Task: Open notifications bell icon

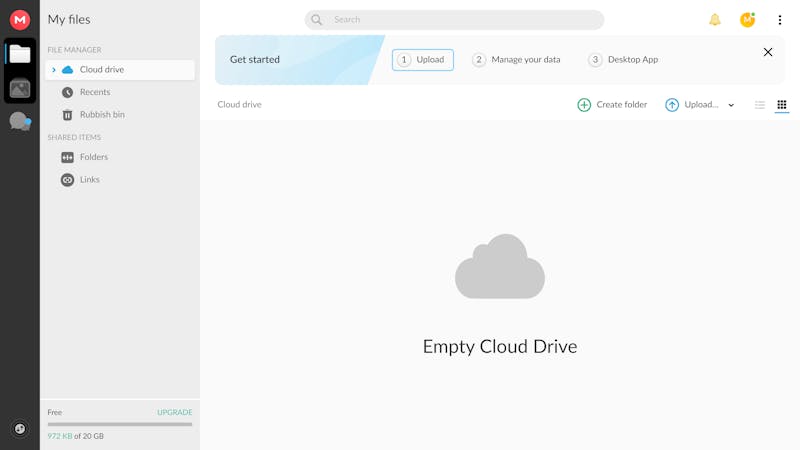Action: [715, 20]
